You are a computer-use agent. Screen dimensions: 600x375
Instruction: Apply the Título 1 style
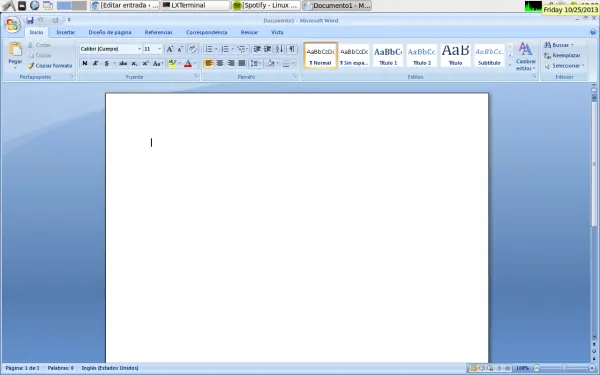coord(388,55)
